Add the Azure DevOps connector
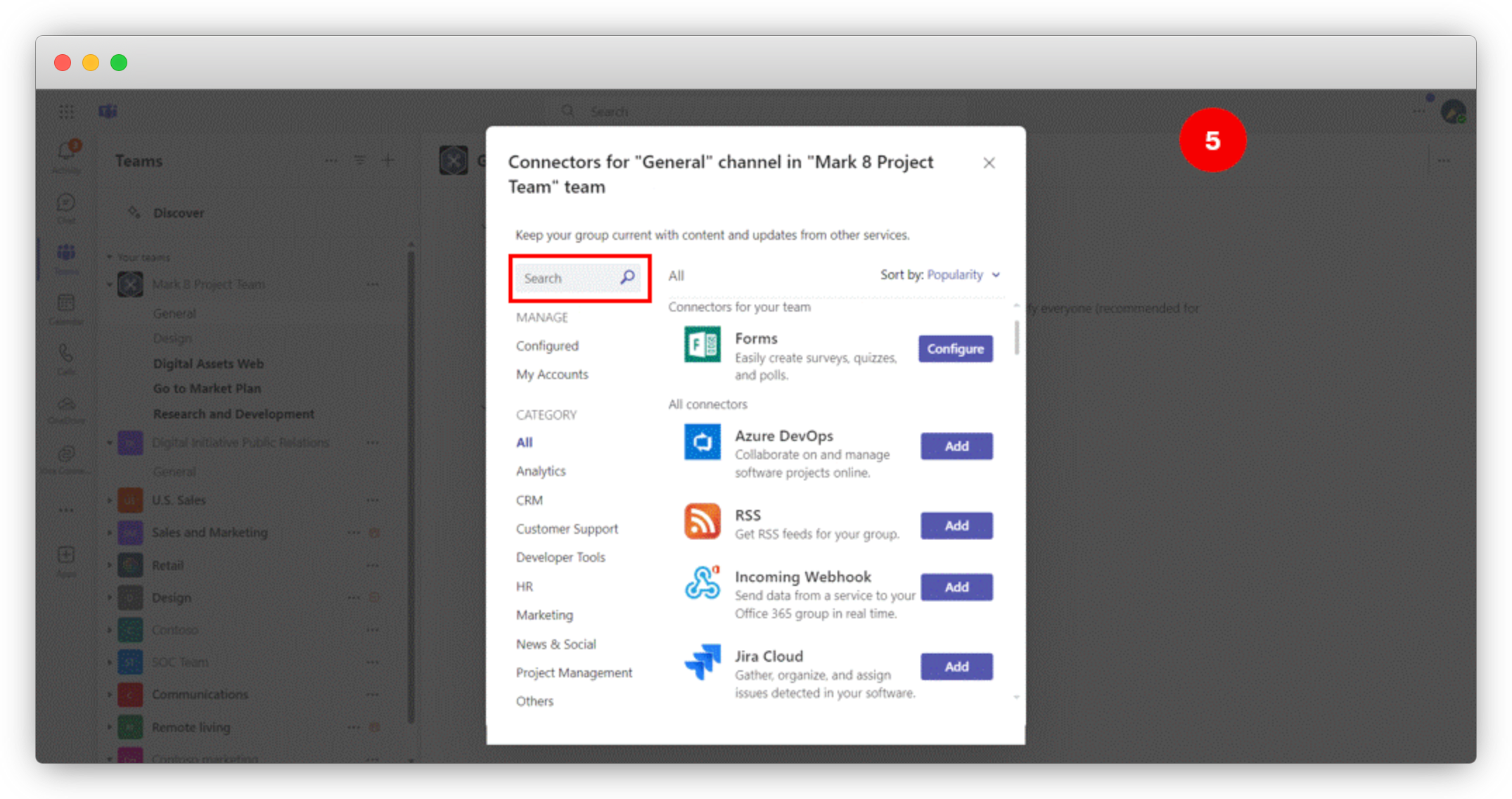Viewport: 1512px width, 799px height. coord(956,446)
